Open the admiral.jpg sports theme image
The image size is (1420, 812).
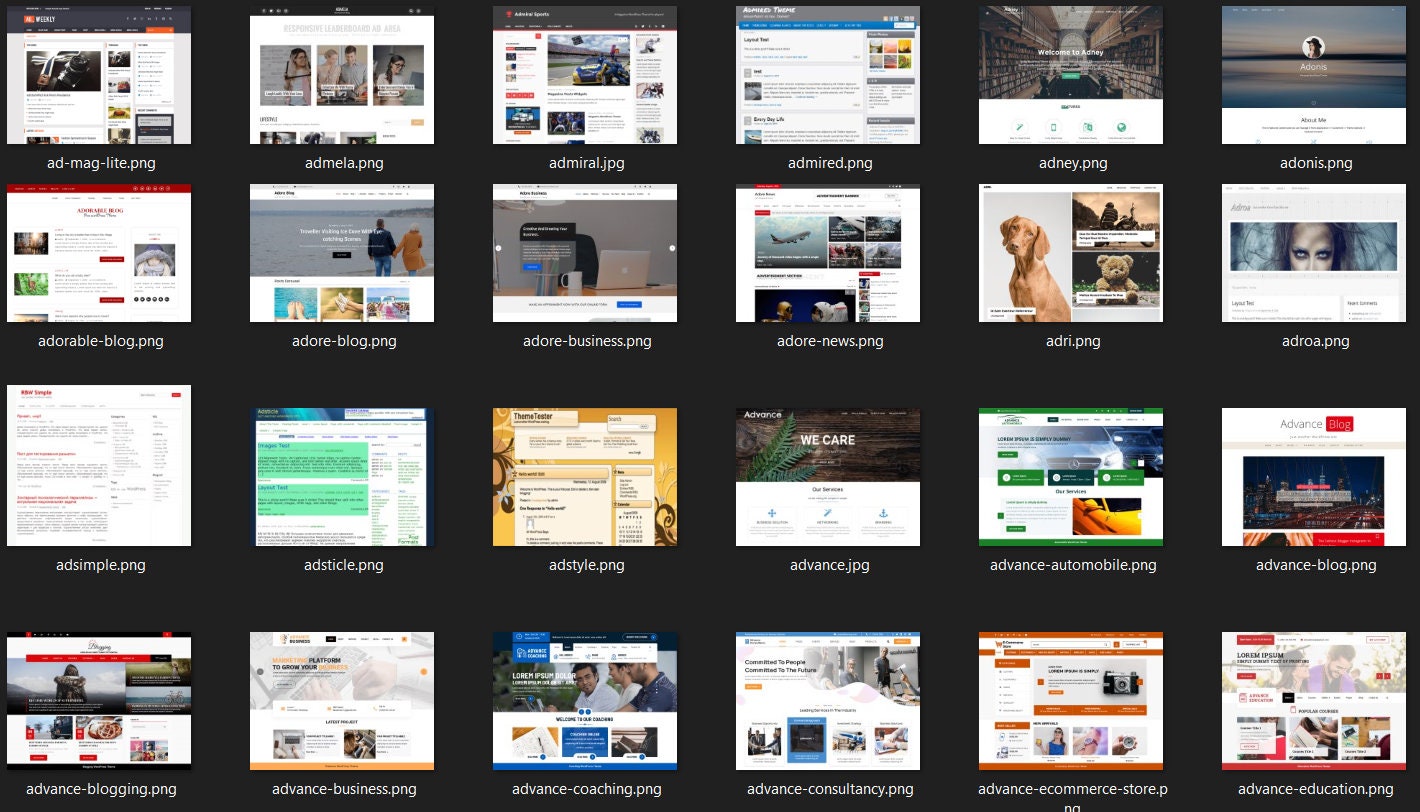click(x=585, y=74)
